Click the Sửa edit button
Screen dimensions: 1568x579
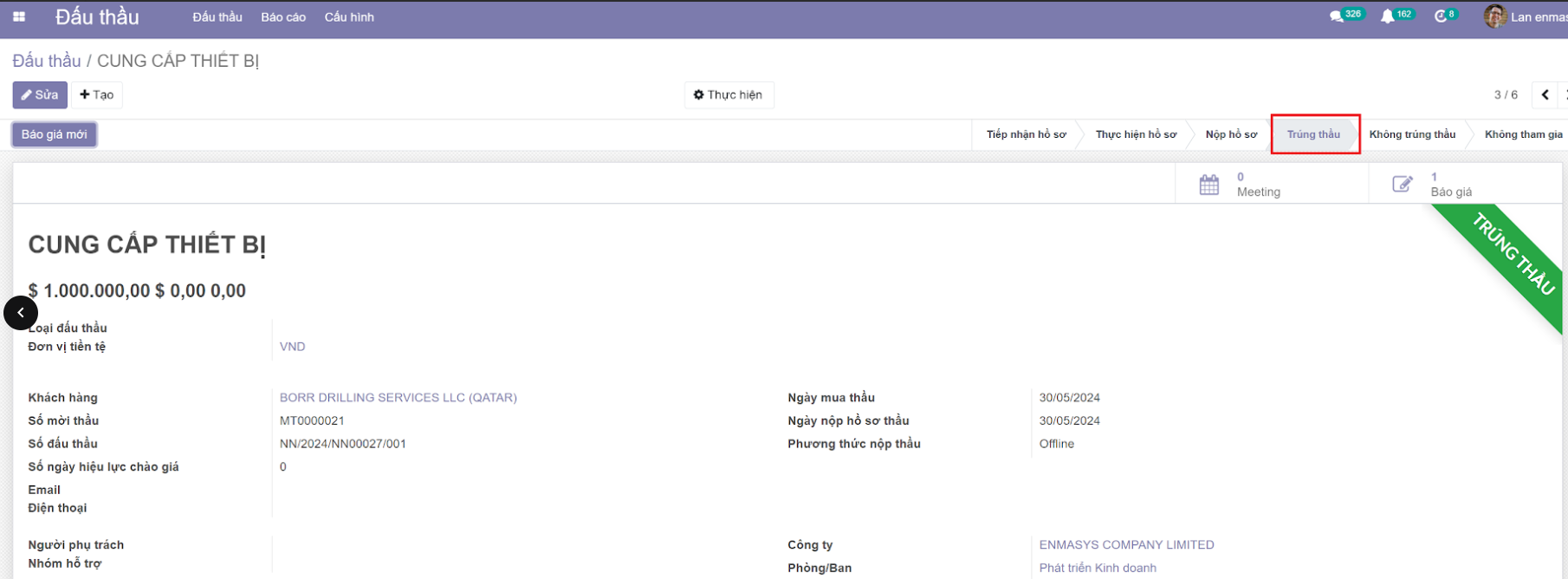(40, 94)
